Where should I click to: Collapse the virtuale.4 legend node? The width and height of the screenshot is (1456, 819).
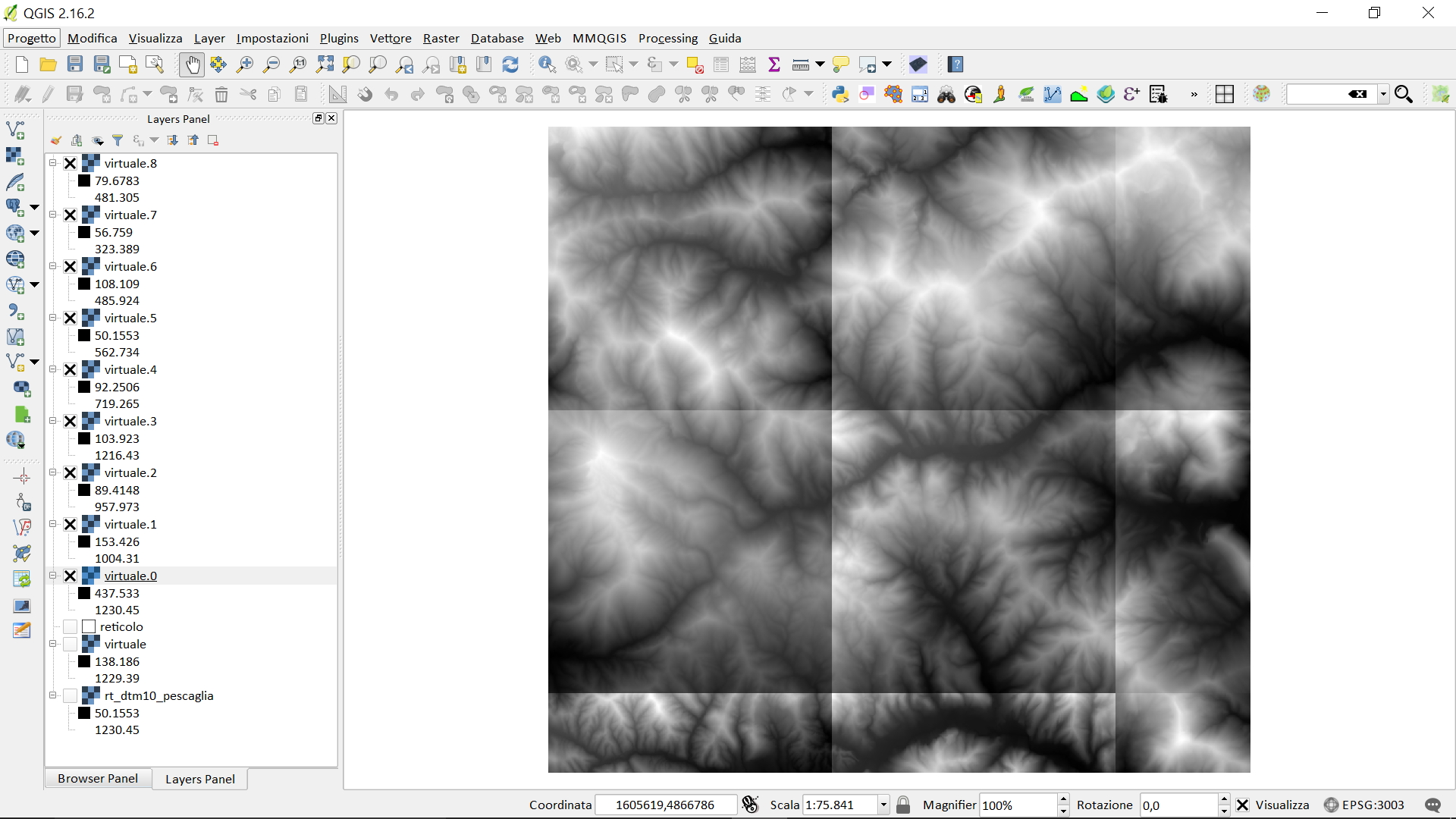coord(53,370)
